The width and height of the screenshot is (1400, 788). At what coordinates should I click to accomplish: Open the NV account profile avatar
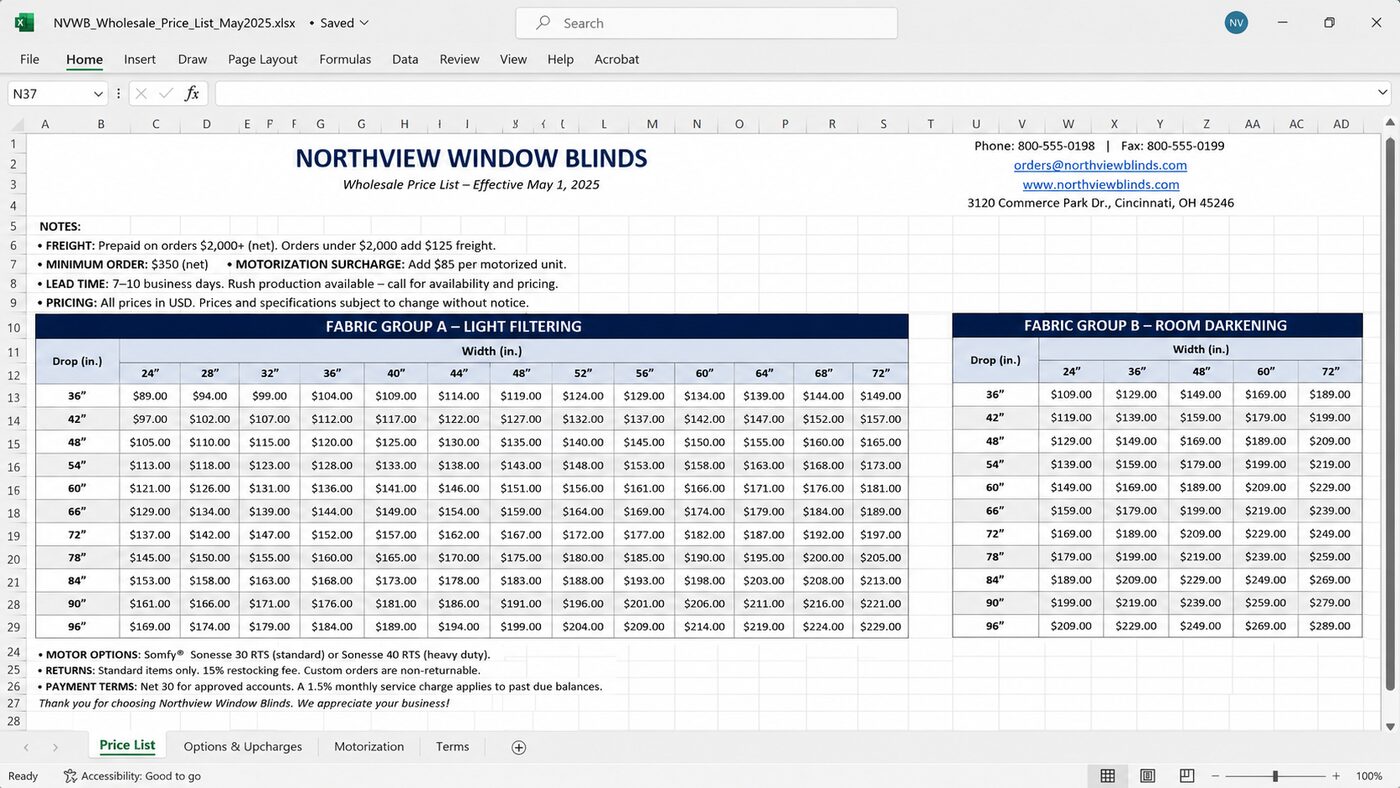click(1236, 22)
